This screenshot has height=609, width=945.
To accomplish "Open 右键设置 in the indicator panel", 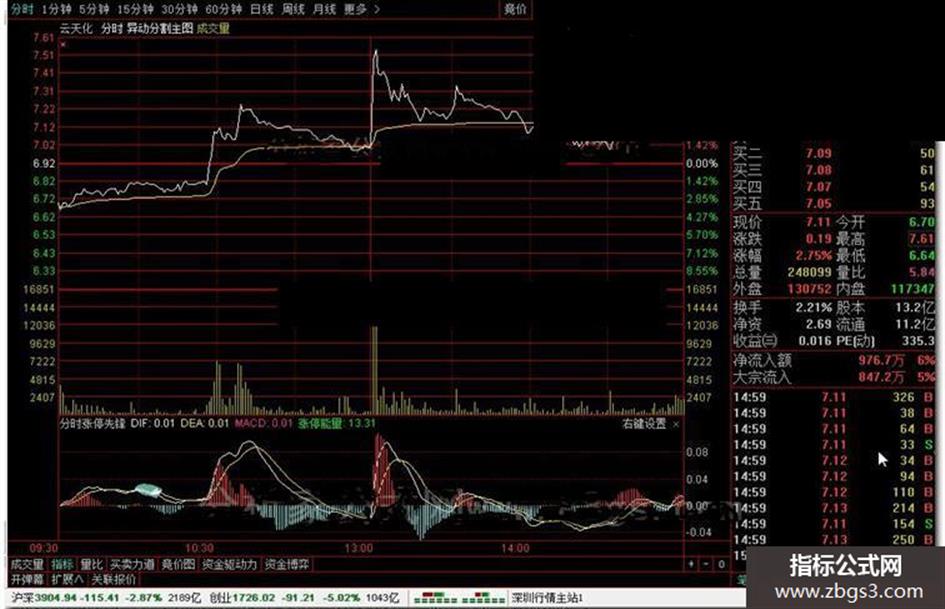I will click(x=644, y=424).
